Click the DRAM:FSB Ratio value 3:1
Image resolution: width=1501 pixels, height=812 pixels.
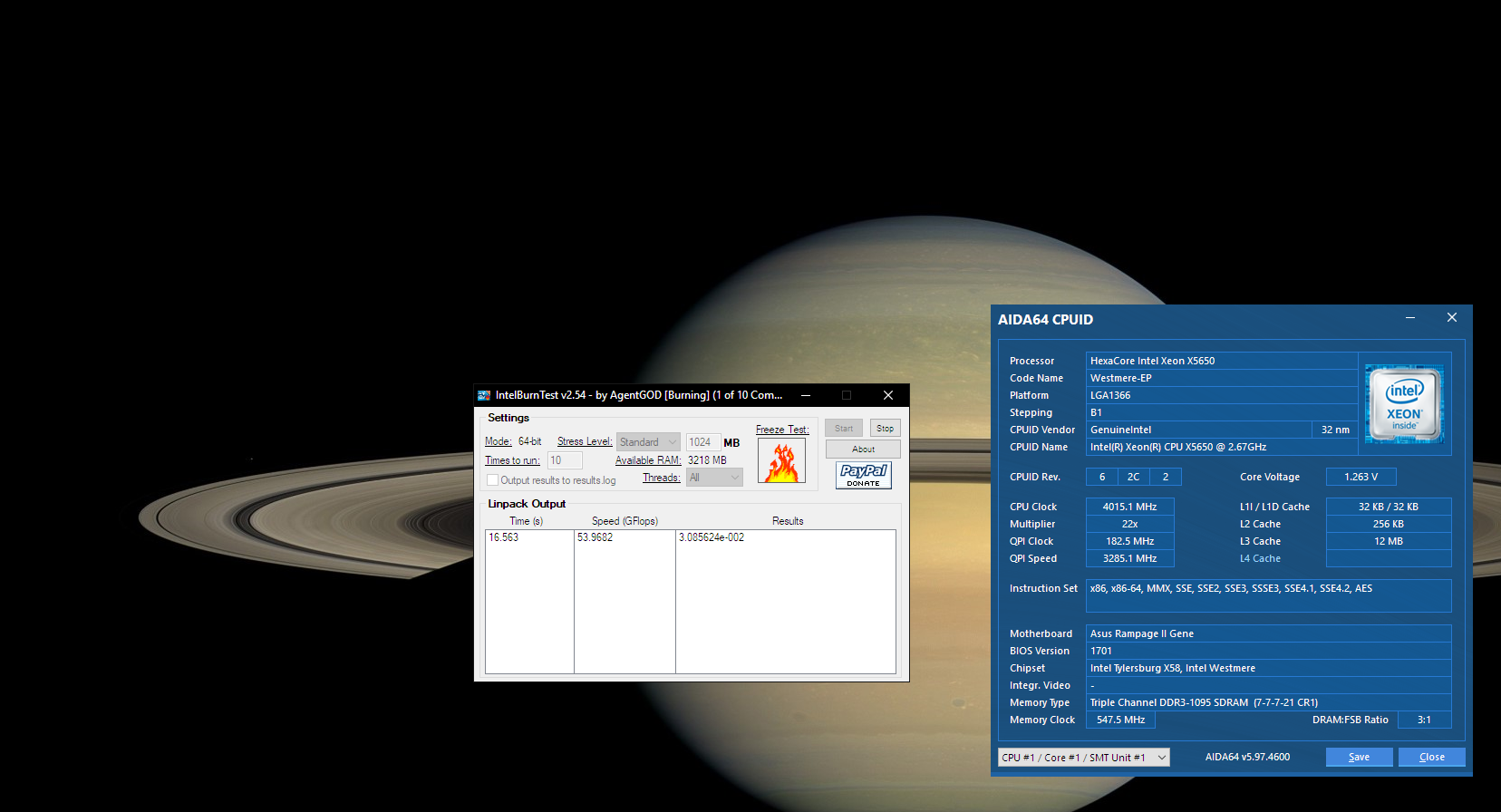(1424, 720)
